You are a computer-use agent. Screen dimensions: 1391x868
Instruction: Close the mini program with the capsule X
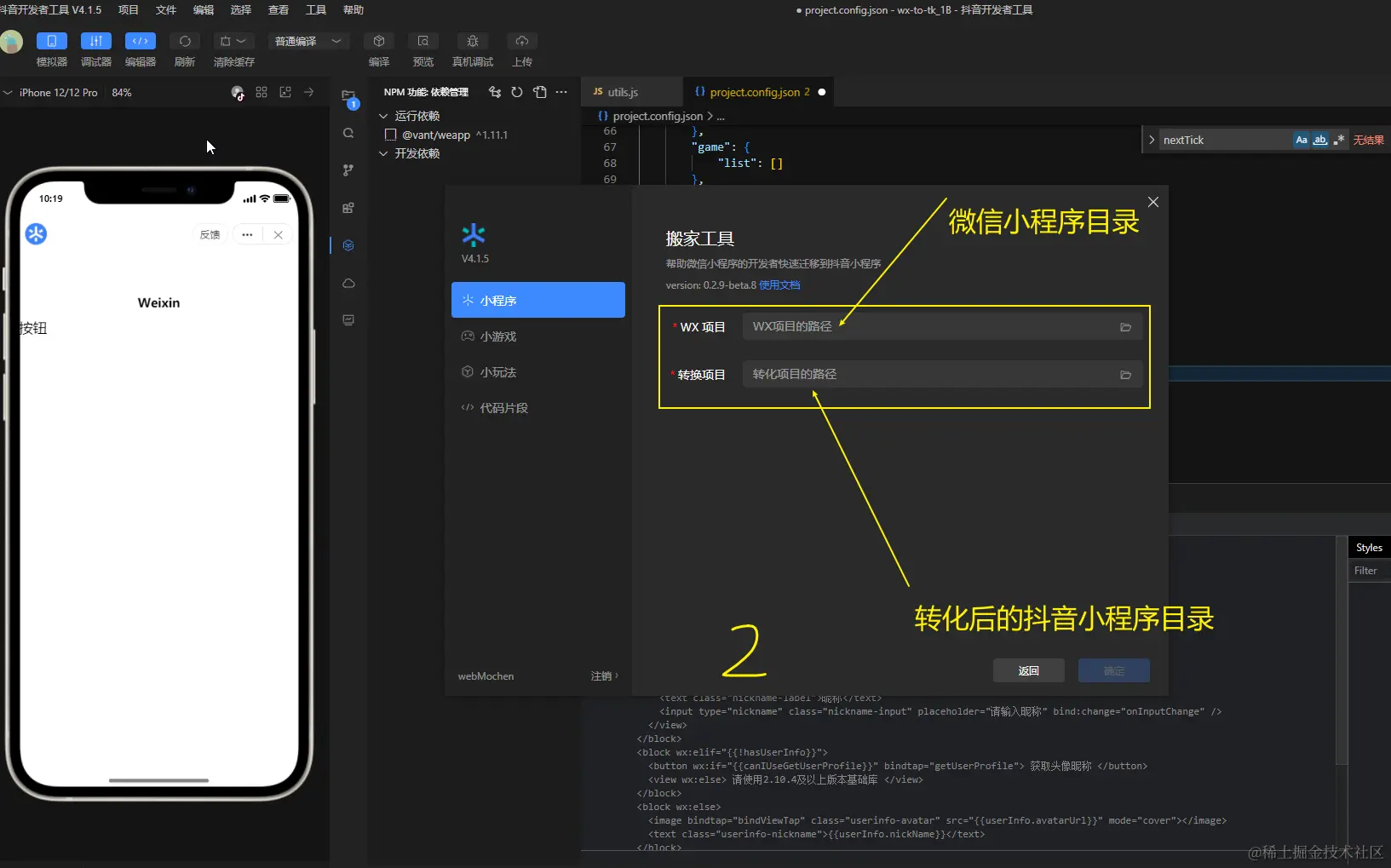279,234
